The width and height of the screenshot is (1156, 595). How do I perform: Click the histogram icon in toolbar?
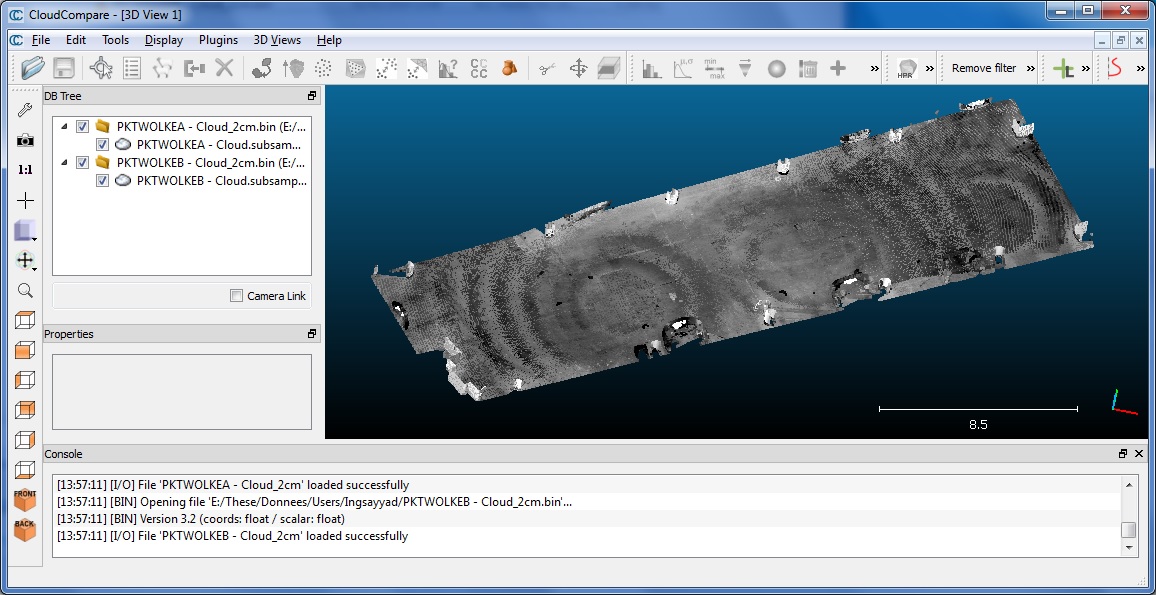651,68
